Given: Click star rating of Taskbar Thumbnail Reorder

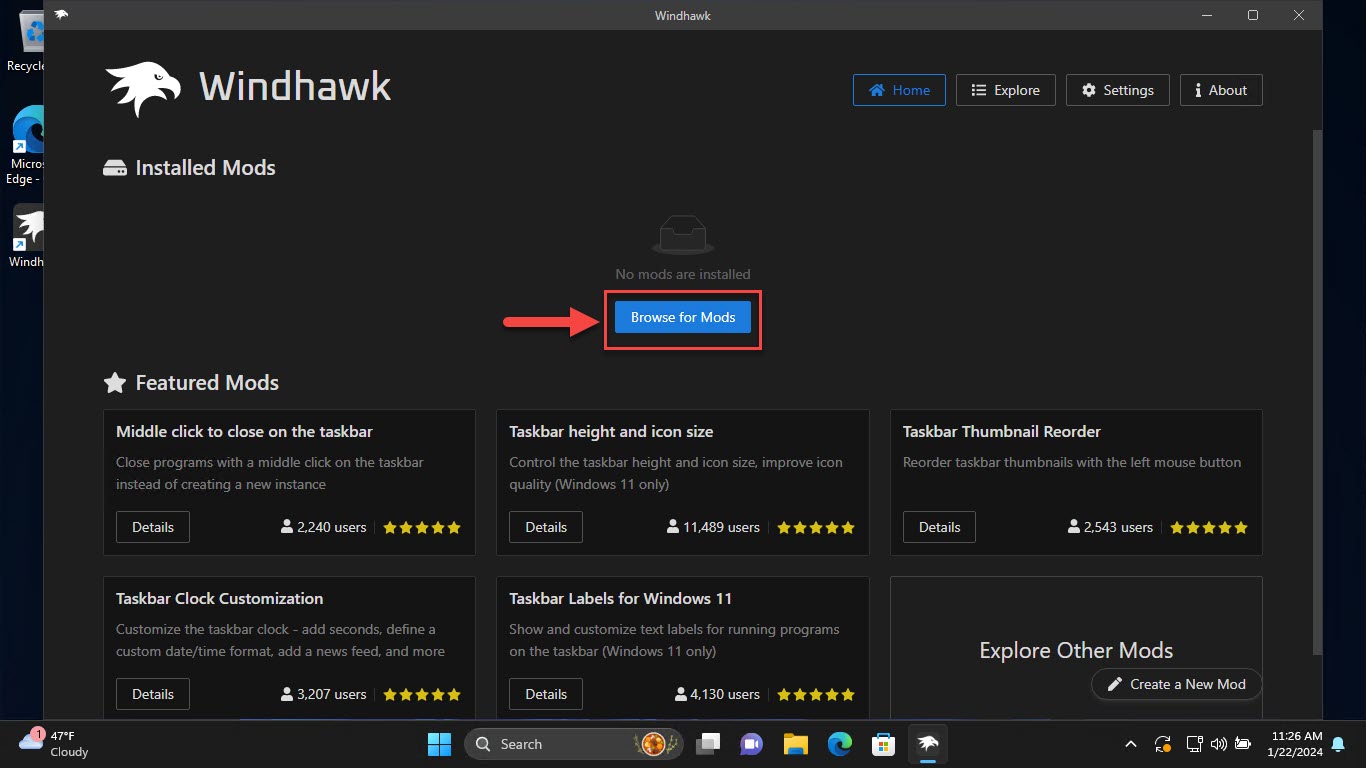Looking at the screenshot, I should [x=1209, y=527].
